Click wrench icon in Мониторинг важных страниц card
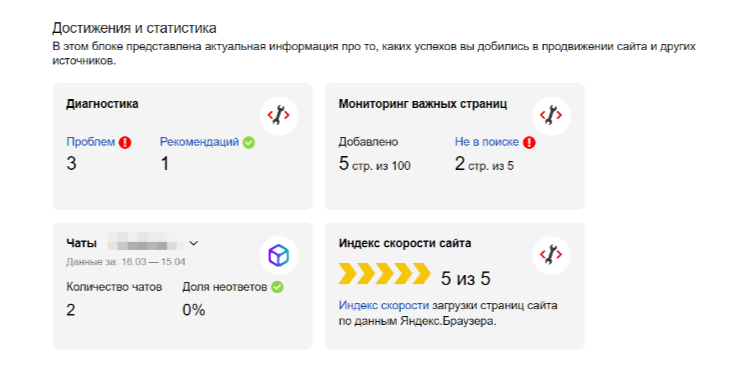The image size is (736, 388). tap(551, 115)
